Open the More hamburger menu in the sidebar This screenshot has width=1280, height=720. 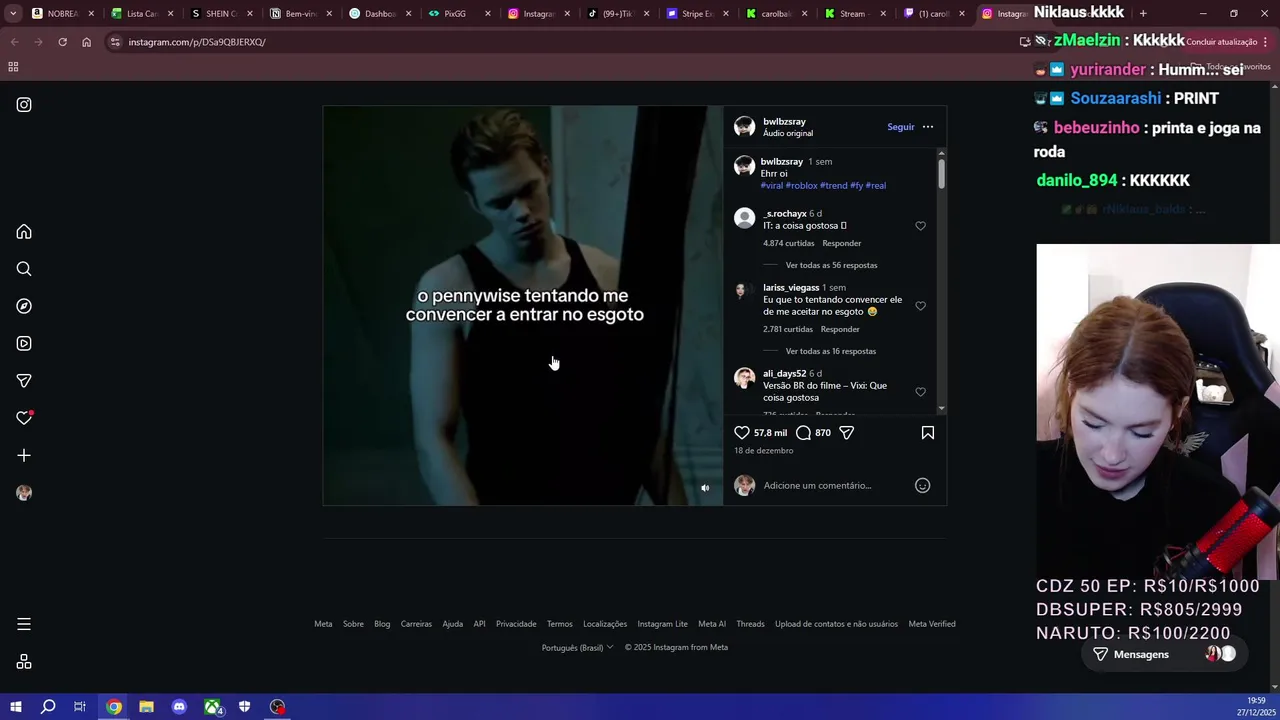[x=24, y=624]
